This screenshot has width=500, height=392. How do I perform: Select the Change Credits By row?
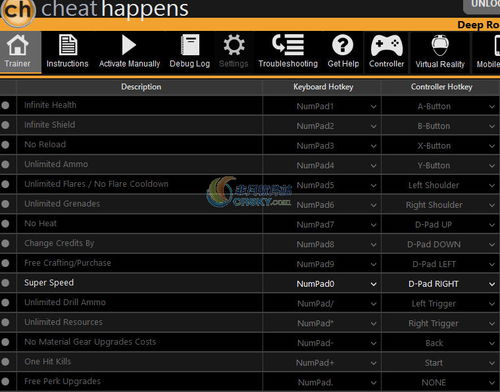(250, 244)
